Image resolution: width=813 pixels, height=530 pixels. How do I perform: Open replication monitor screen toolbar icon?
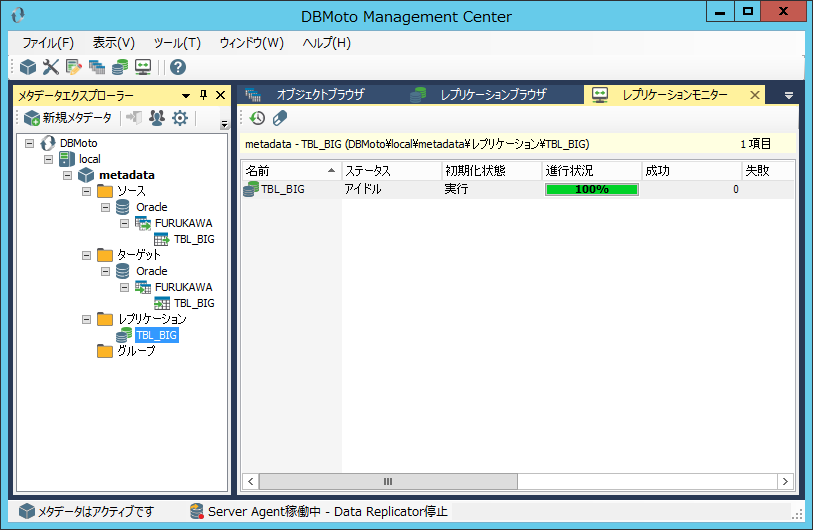(x=143, y=67)
